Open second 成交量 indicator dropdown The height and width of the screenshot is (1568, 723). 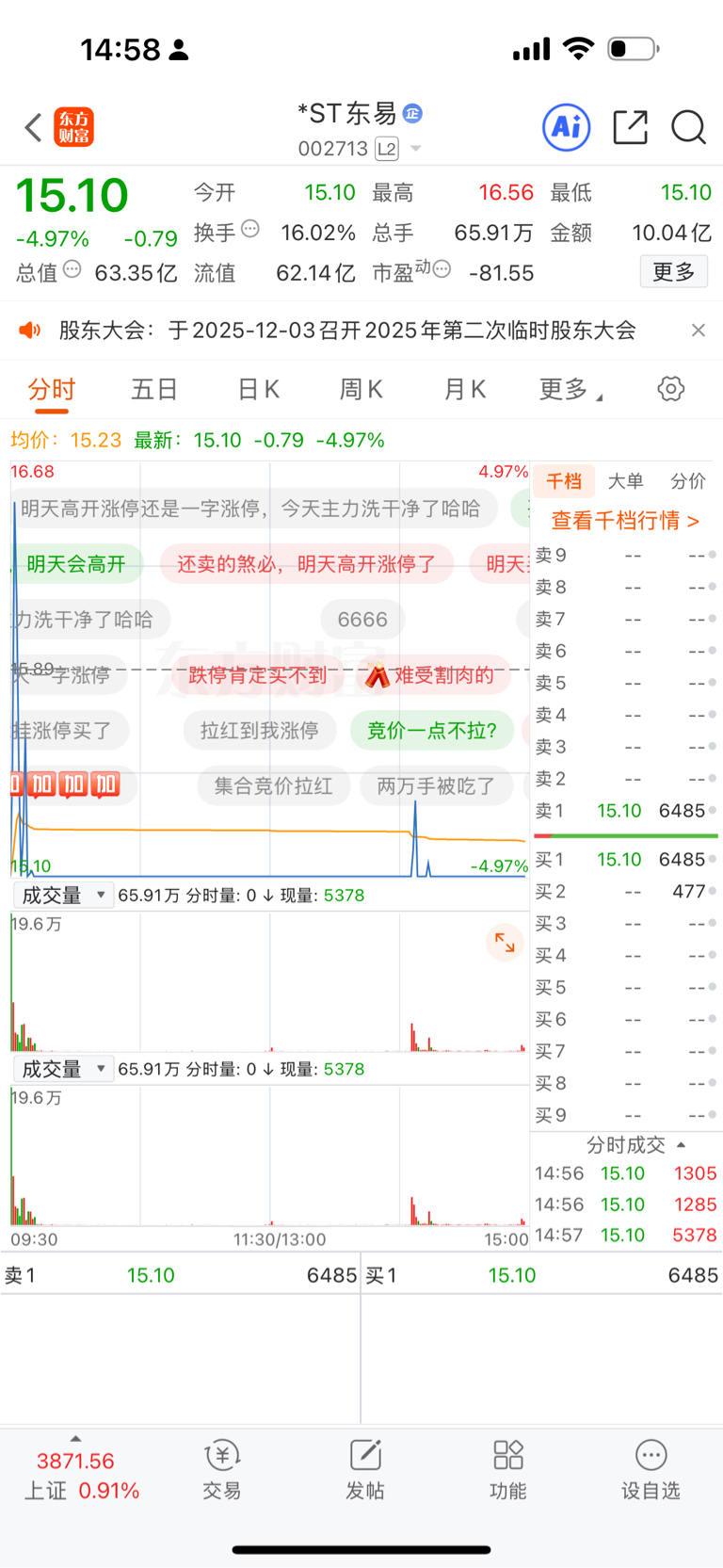pos(63,1069)
